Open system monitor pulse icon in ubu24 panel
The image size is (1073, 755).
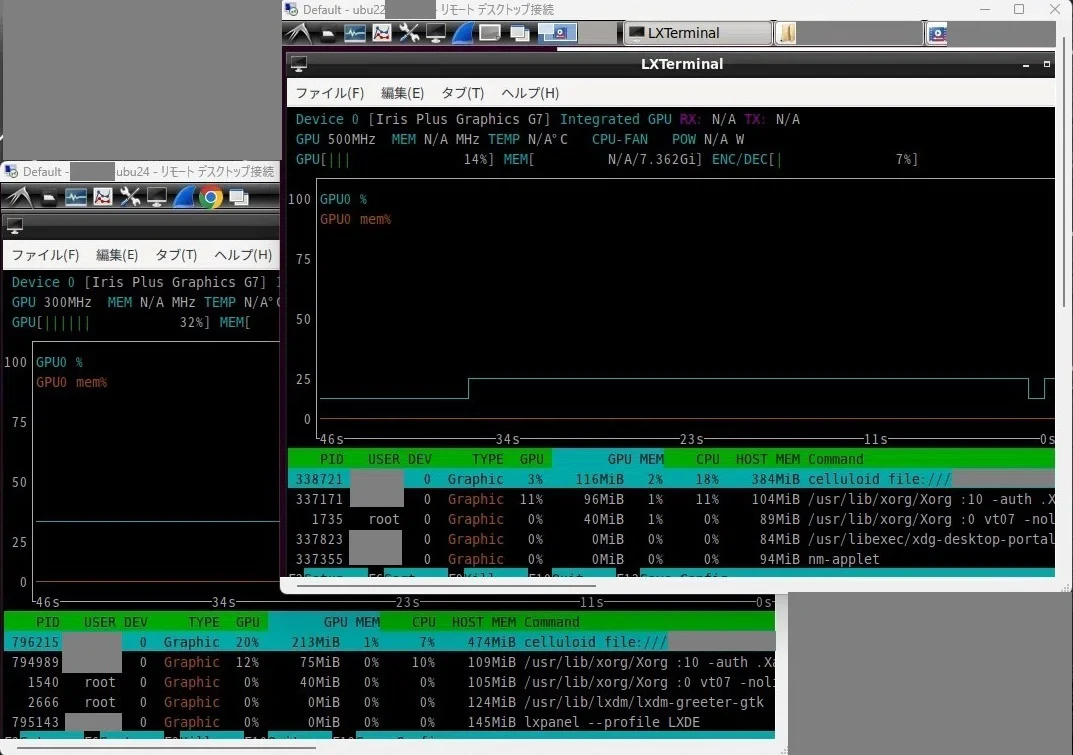tap(75, 197)
